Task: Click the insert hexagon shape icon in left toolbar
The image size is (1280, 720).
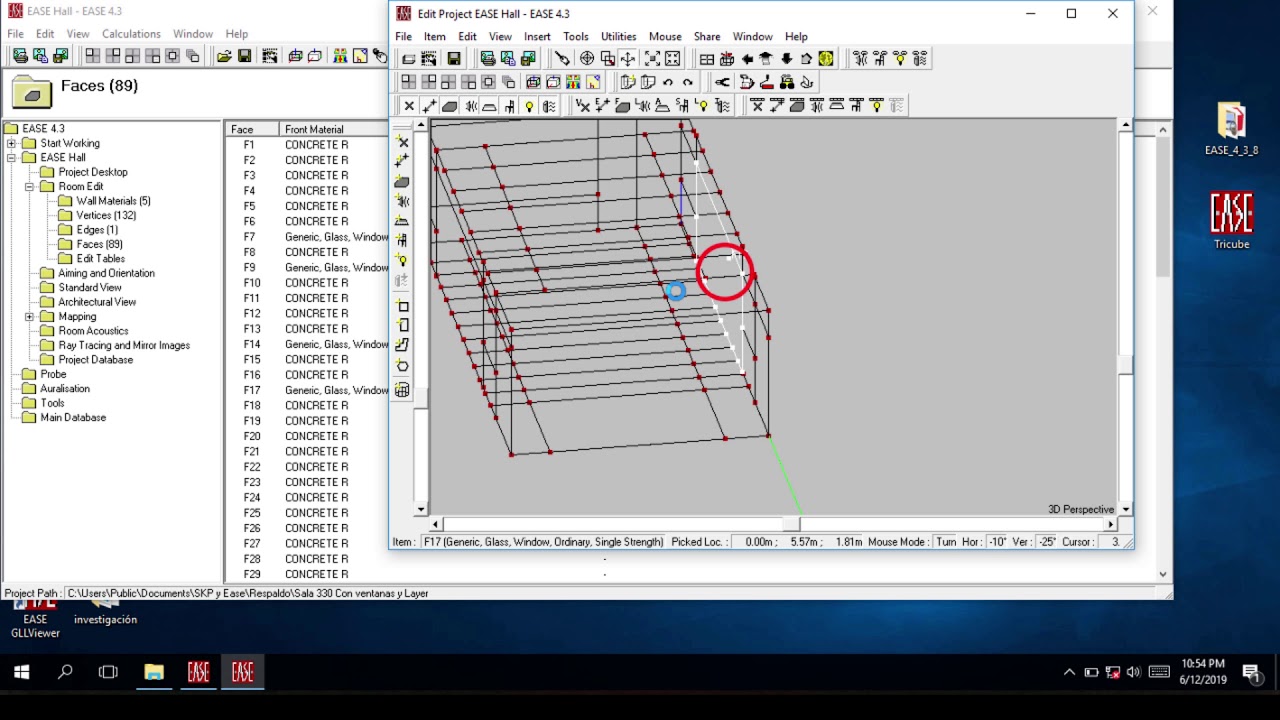Action: 402,365
